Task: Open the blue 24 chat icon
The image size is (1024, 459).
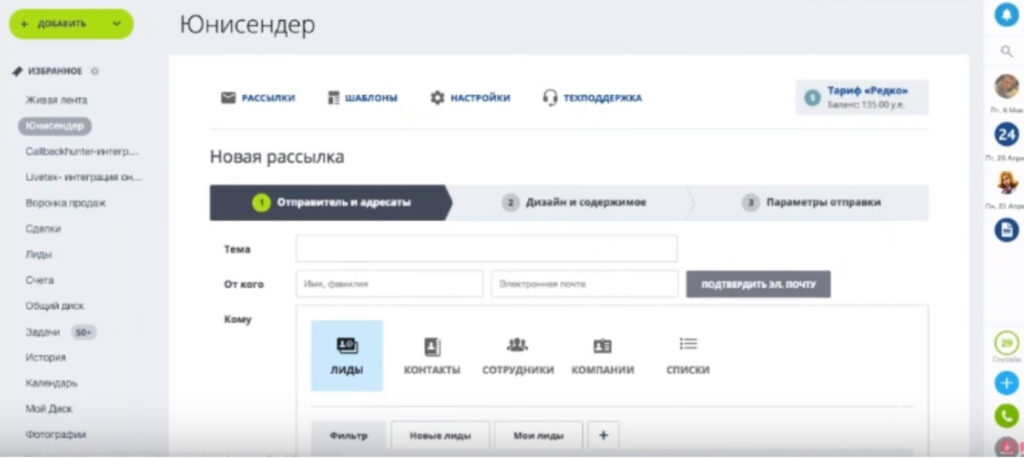Action: 1006,135
